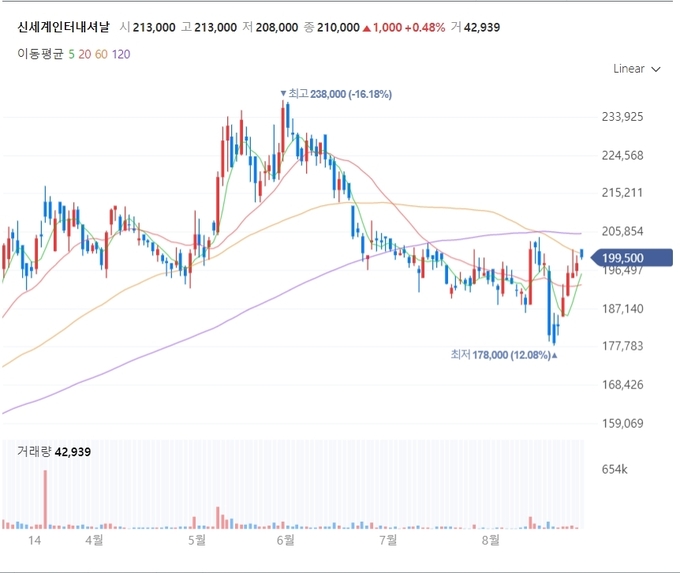The width and height of the screenshot is (680, 573).
Task: Click the 최저 178,000 low marker
Action: click(504, 355)
